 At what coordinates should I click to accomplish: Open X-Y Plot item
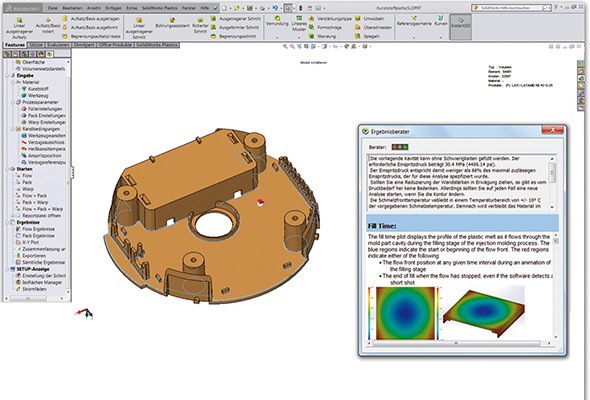point(27,242)
